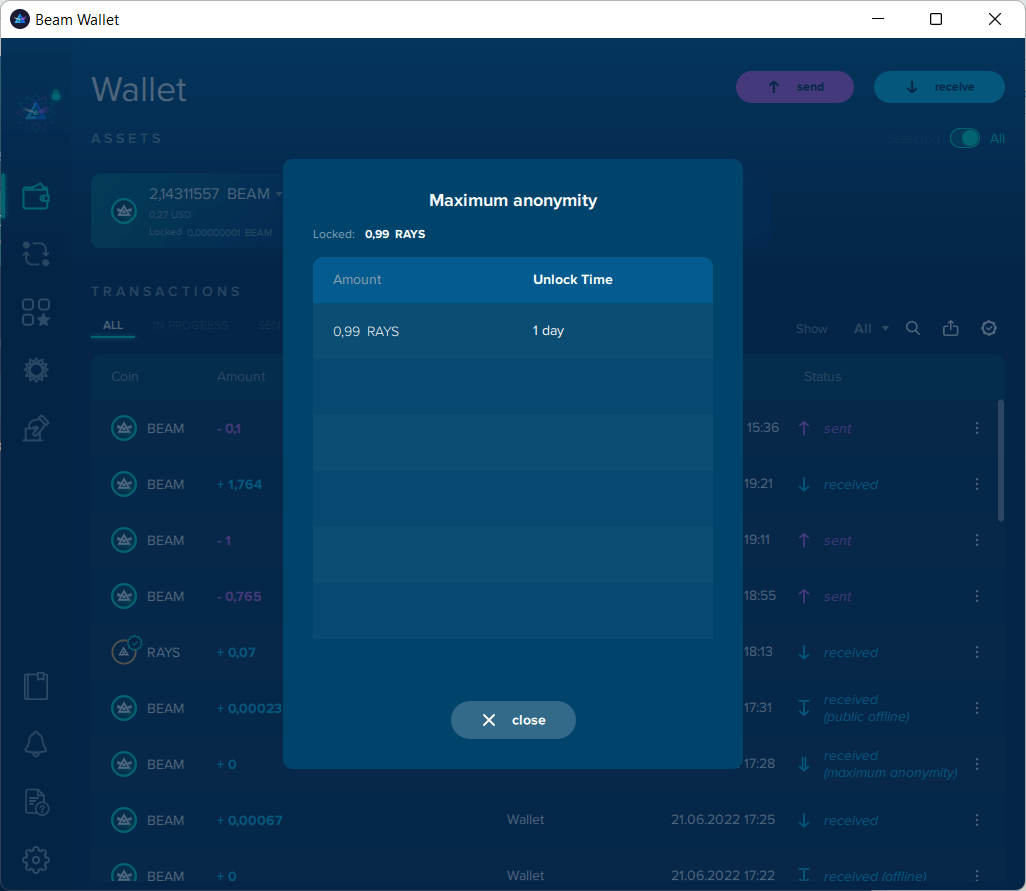Switch to the IN PROGRESS tab
1026x891 pixels.
190,325
